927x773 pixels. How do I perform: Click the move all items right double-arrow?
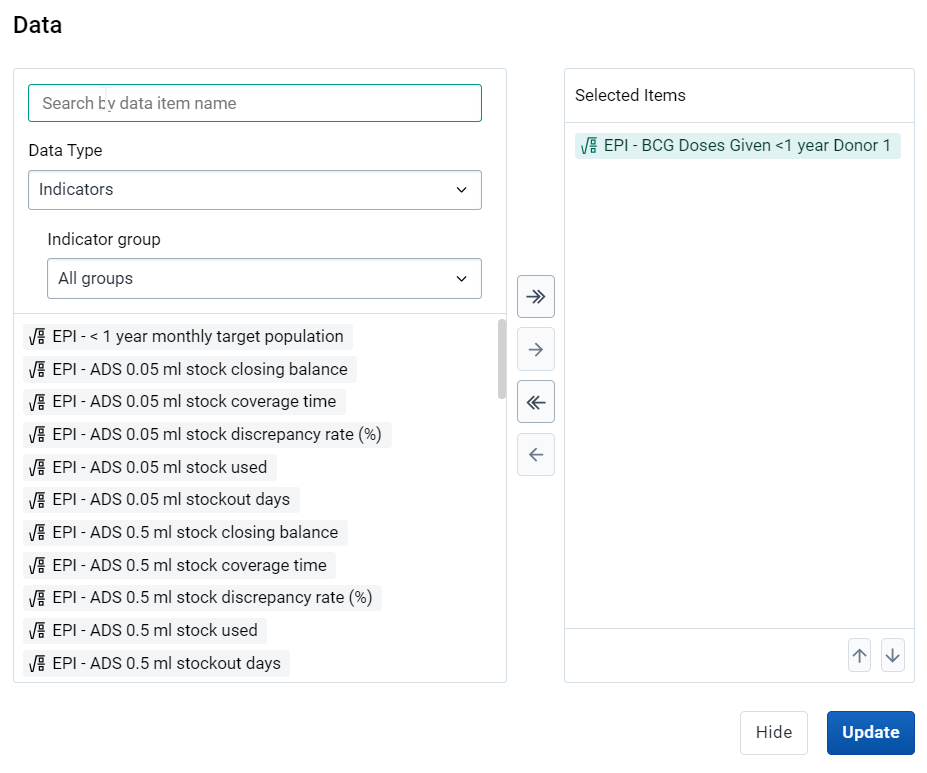coord(536,296)
